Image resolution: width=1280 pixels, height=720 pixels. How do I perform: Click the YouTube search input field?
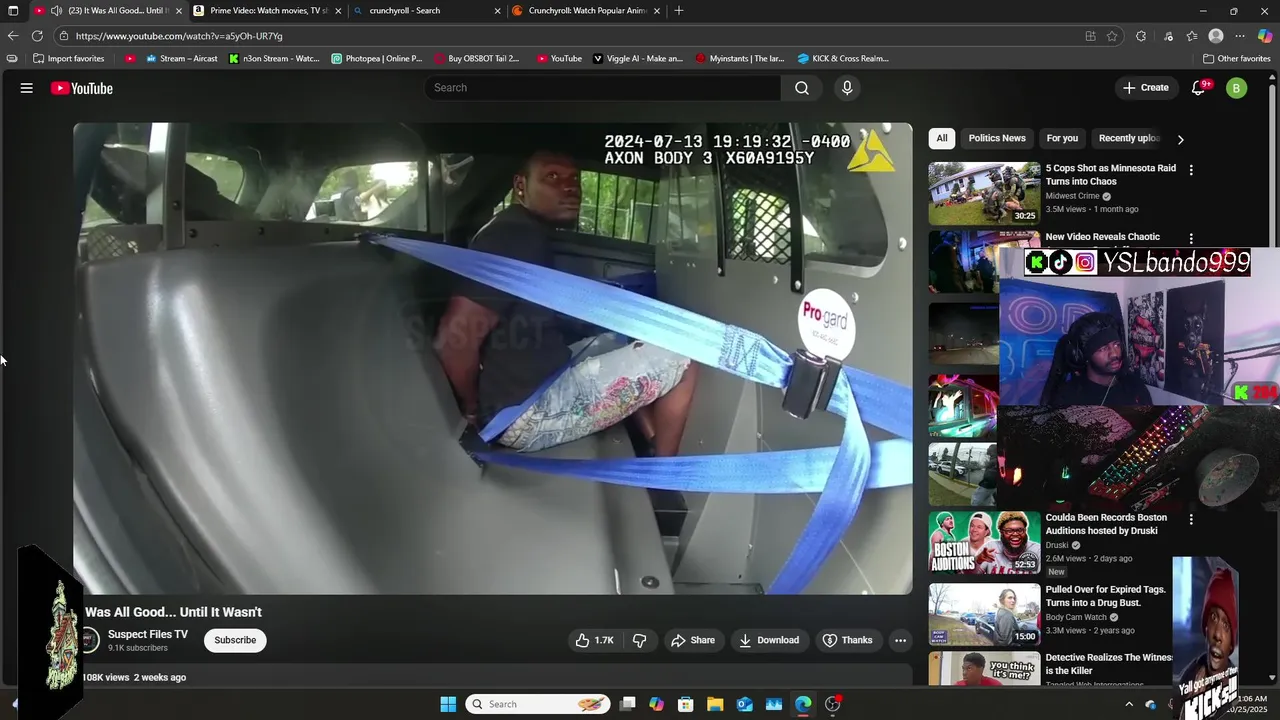(x=603, y=88)
